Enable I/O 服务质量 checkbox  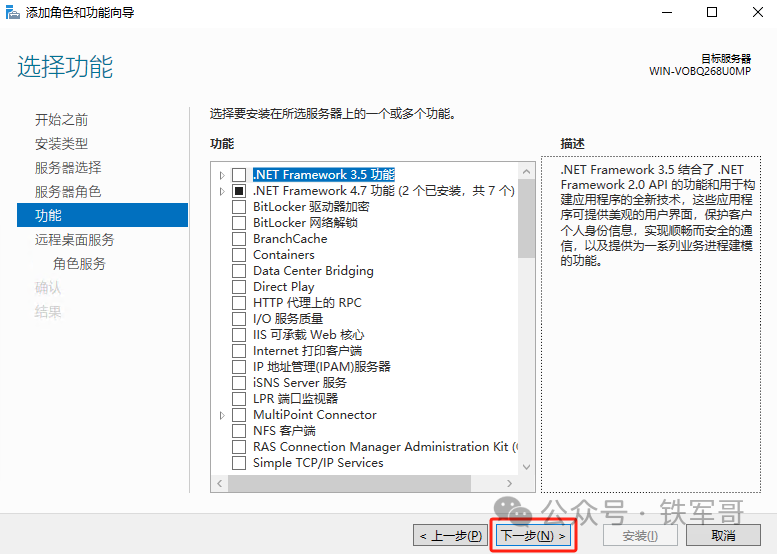239,319
